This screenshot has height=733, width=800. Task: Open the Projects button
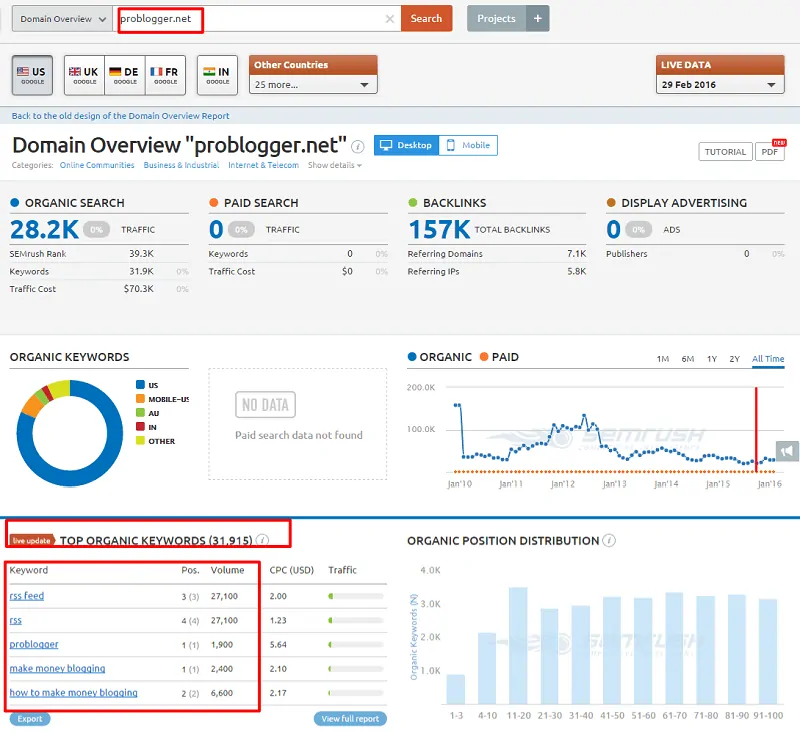tap(496, 18)
